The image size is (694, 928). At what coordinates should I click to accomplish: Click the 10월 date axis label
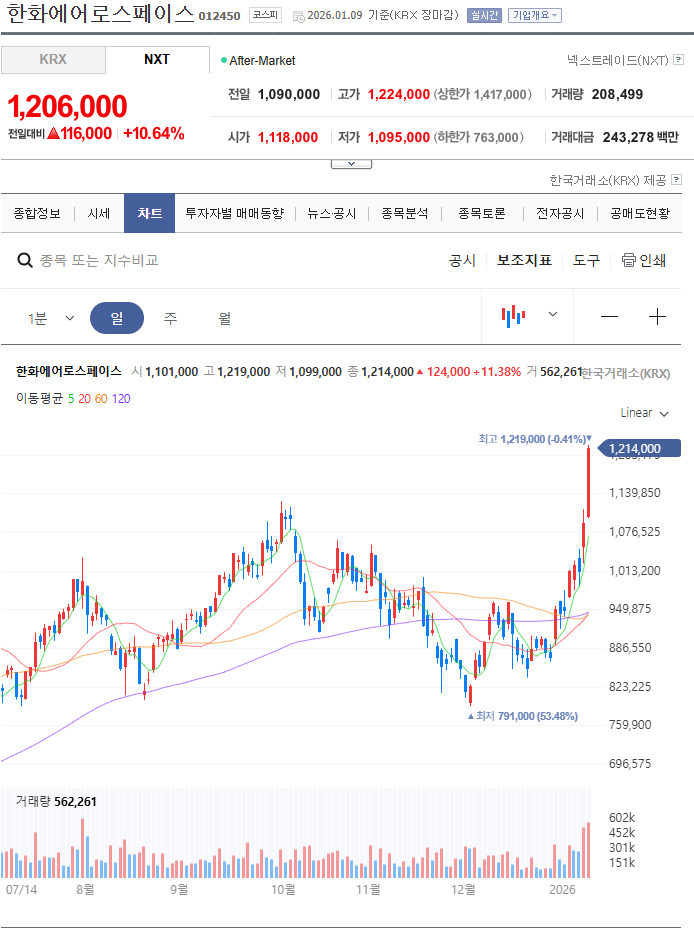pos(283,889)
